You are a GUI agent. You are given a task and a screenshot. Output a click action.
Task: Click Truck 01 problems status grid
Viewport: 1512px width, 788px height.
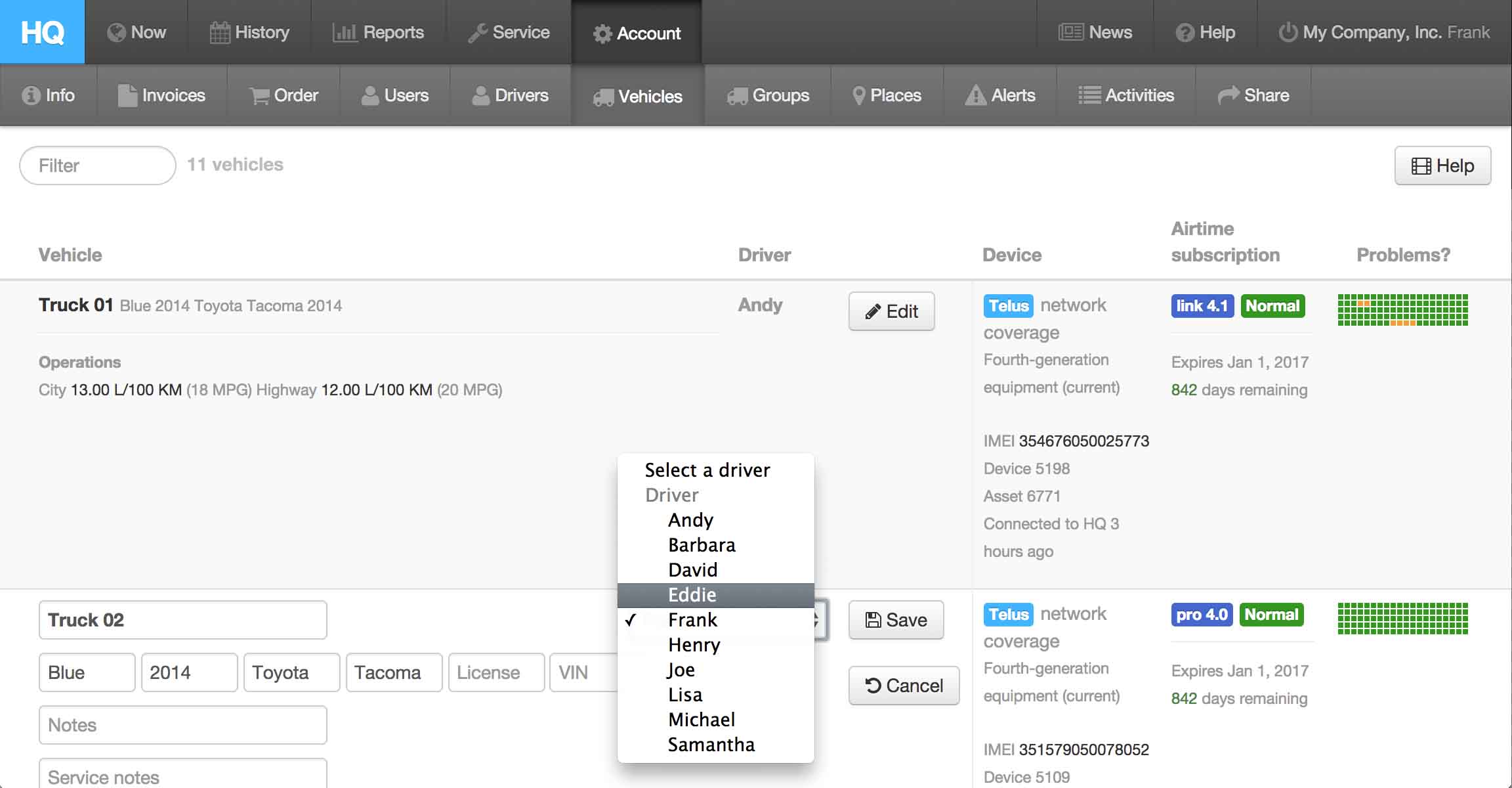coord(1402,310)
